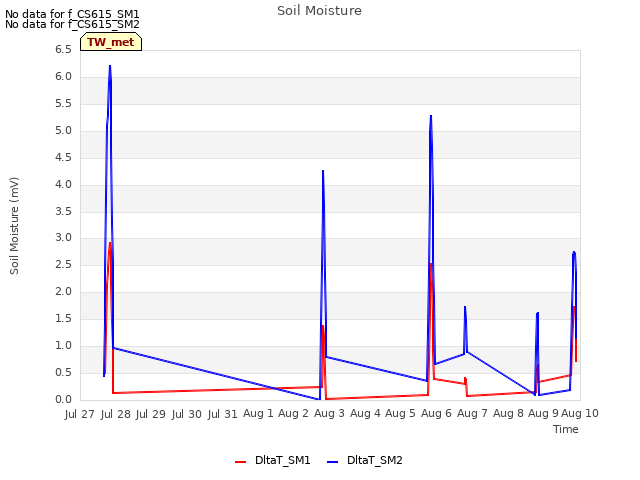The width and height of the screenshot is (640, 480).
Task: Click the 0.0 y-axis tick label
Action: (63, 399)
